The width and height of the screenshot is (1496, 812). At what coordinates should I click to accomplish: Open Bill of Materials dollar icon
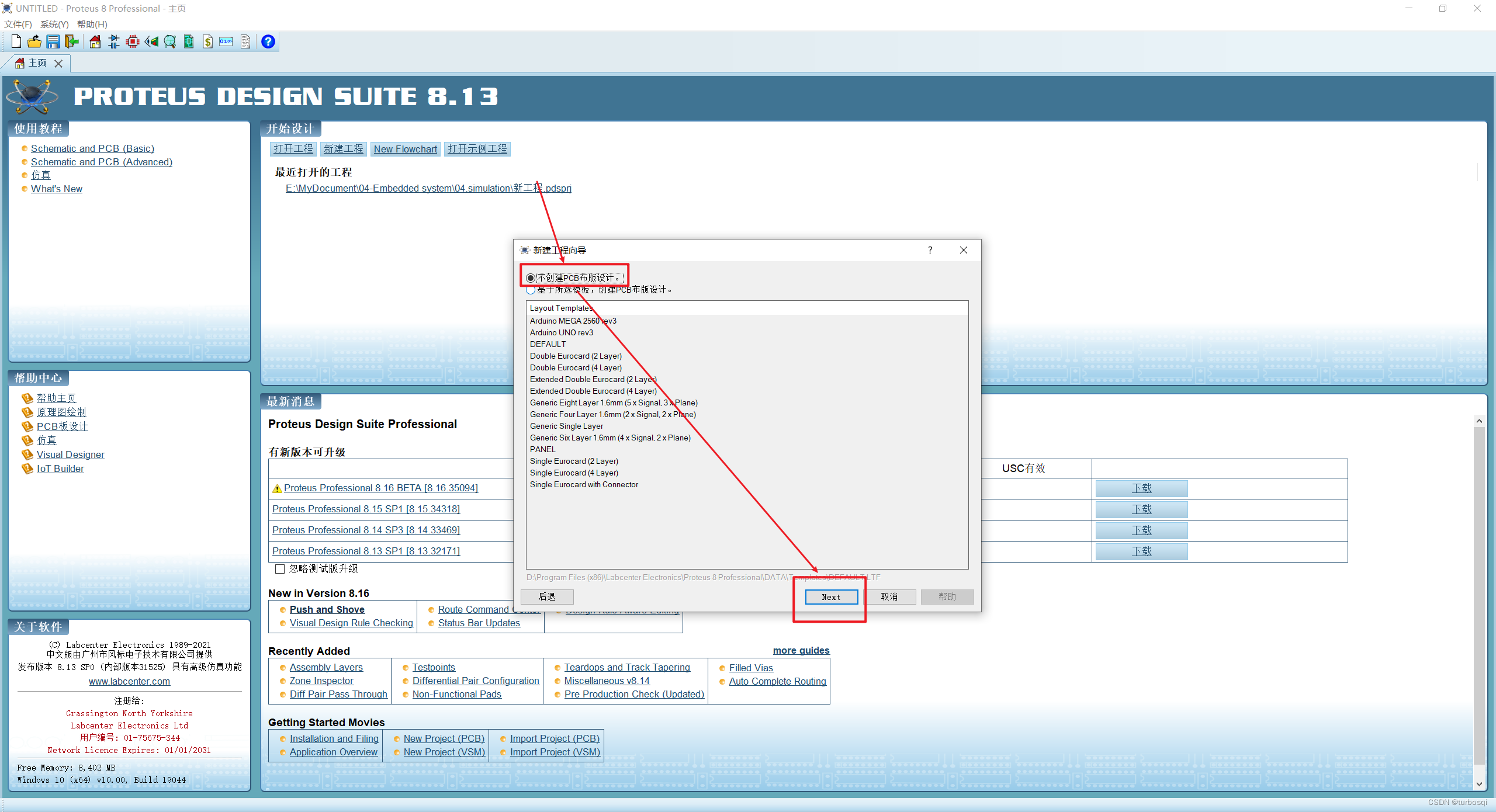207,41
